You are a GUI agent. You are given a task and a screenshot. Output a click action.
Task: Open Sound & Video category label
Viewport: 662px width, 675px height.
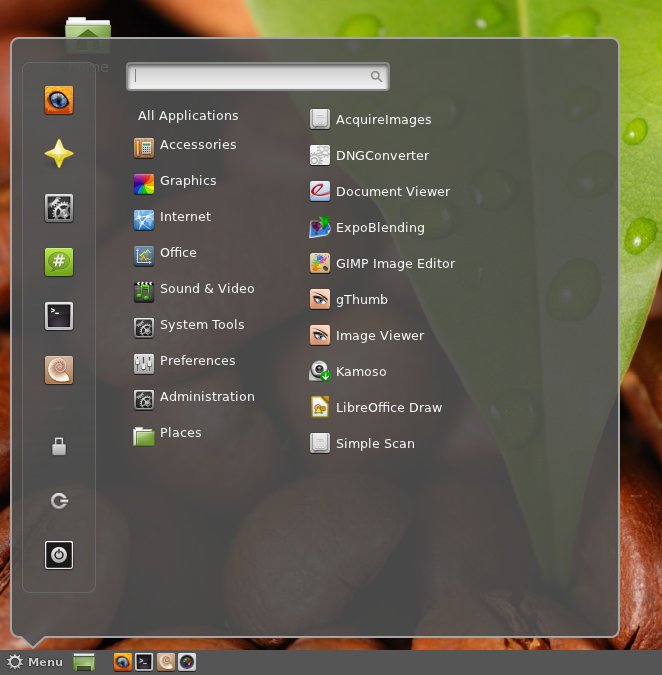(207, 288)
